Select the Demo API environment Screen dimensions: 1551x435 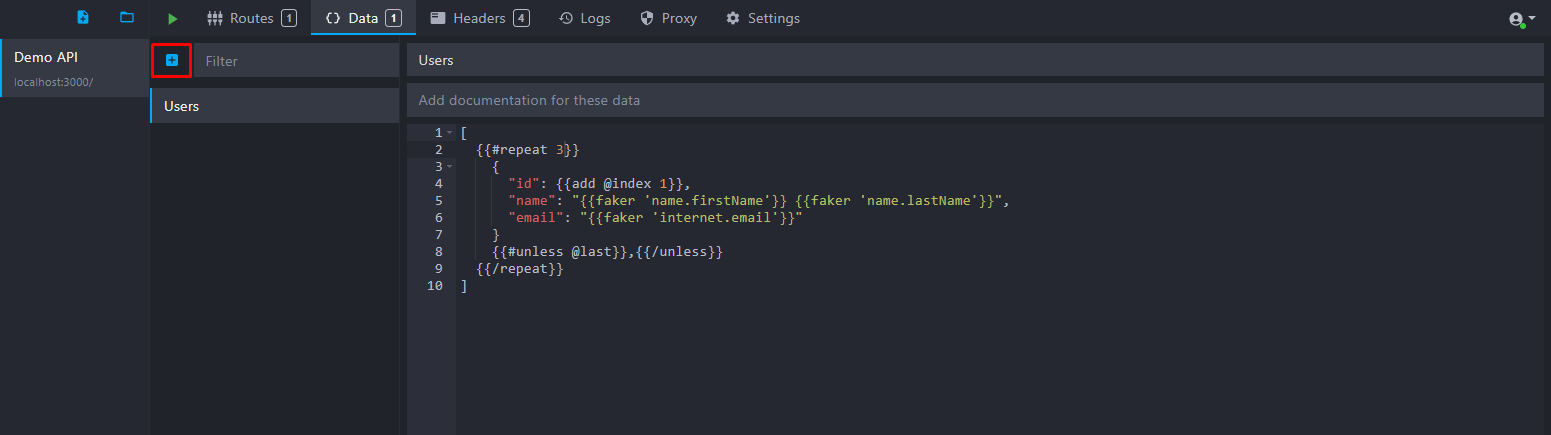point(75,68)
